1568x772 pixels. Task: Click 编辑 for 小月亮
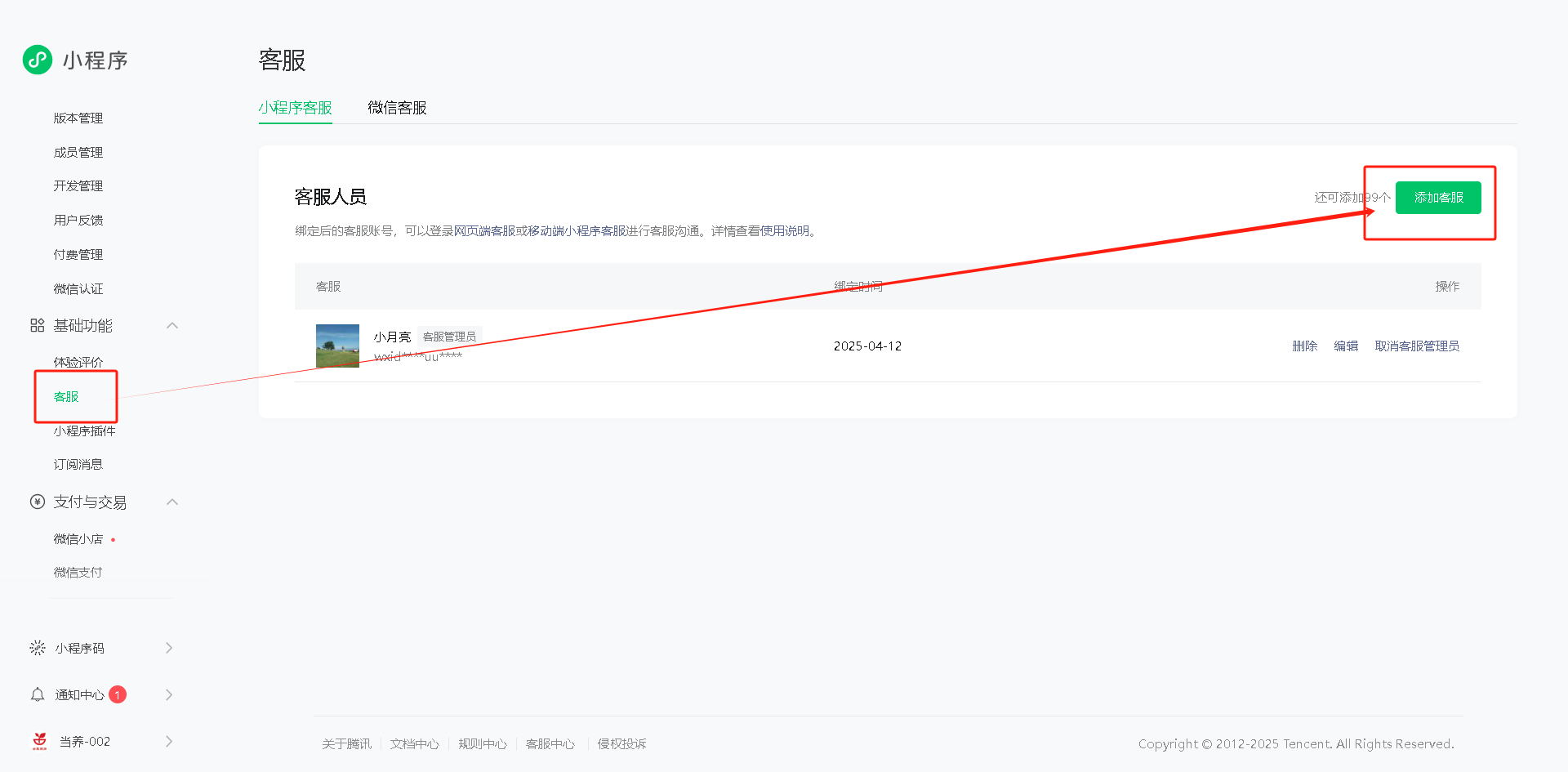pyautogui.click(x=1346, y=346)
